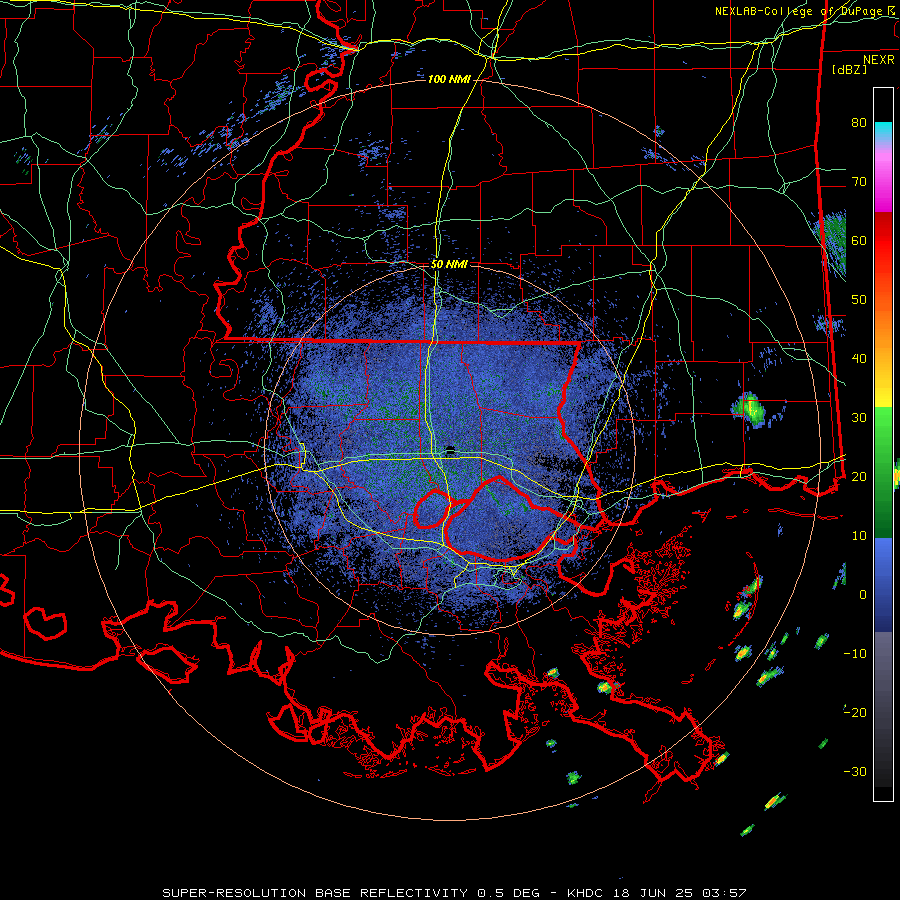Click the SUPER-RESOLUTION BASE REFLECTIVITY product title
The width and height of the screenshot is (900, 900).
[315, 893]
